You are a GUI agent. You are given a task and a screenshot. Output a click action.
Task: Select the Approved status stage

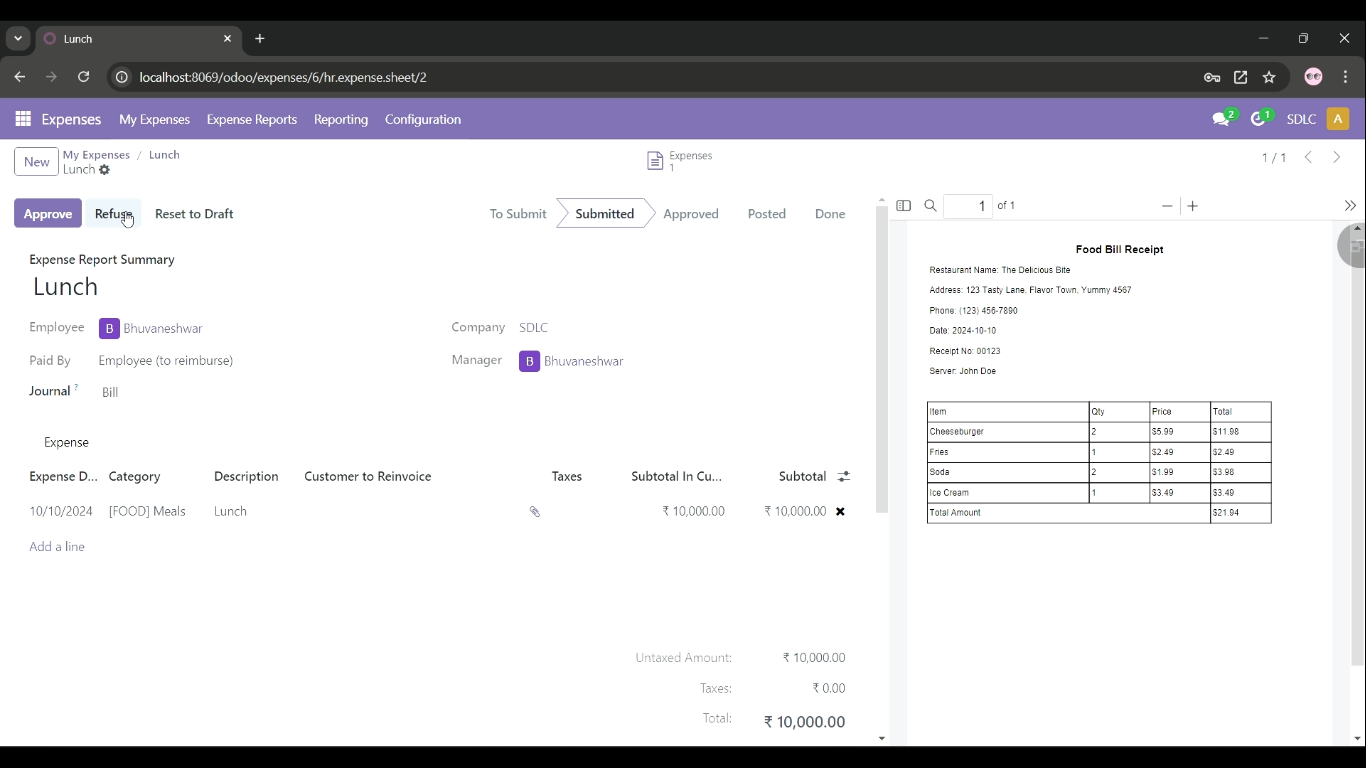coord(691,213)
